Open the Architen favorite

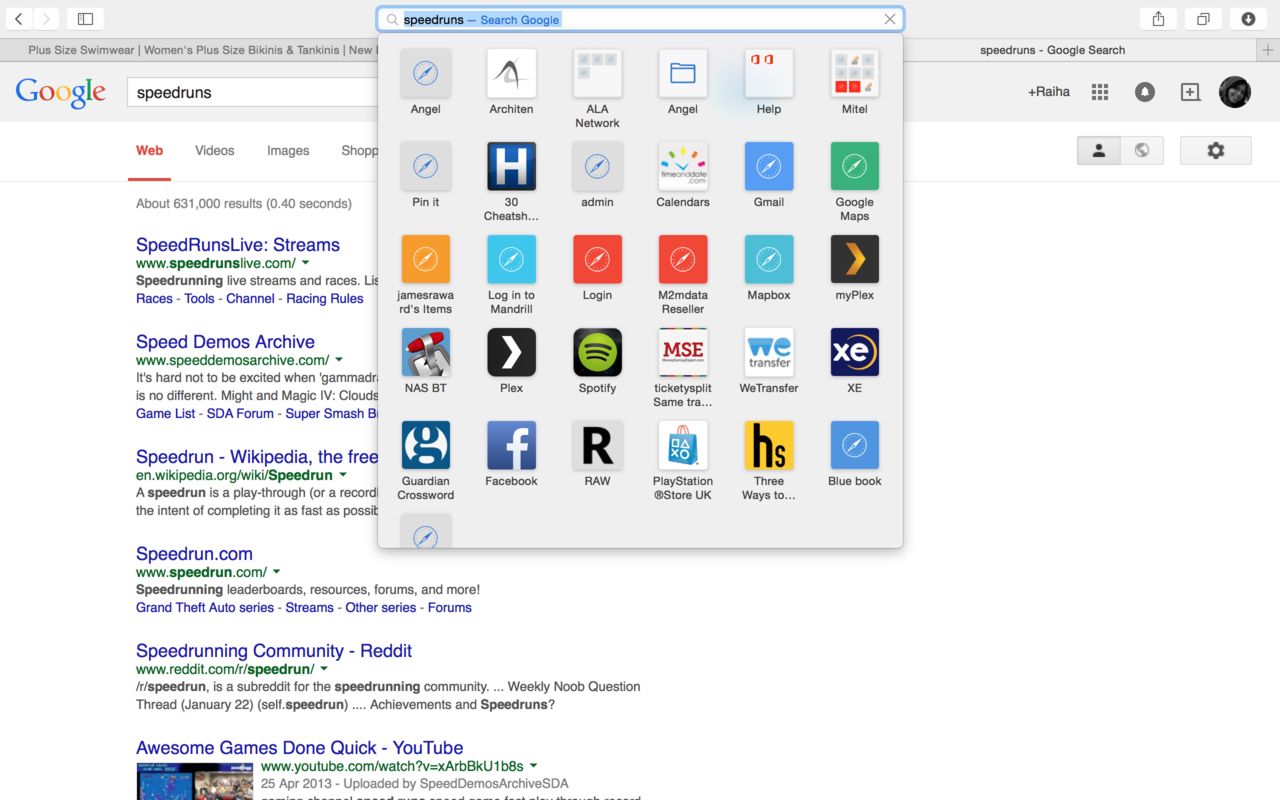click(511, 74)
